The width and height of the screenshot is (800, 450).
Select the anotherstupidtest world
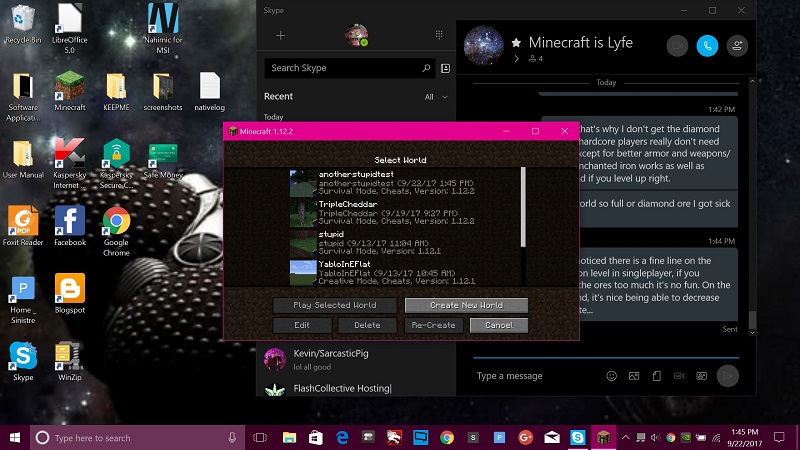point(403,183)
